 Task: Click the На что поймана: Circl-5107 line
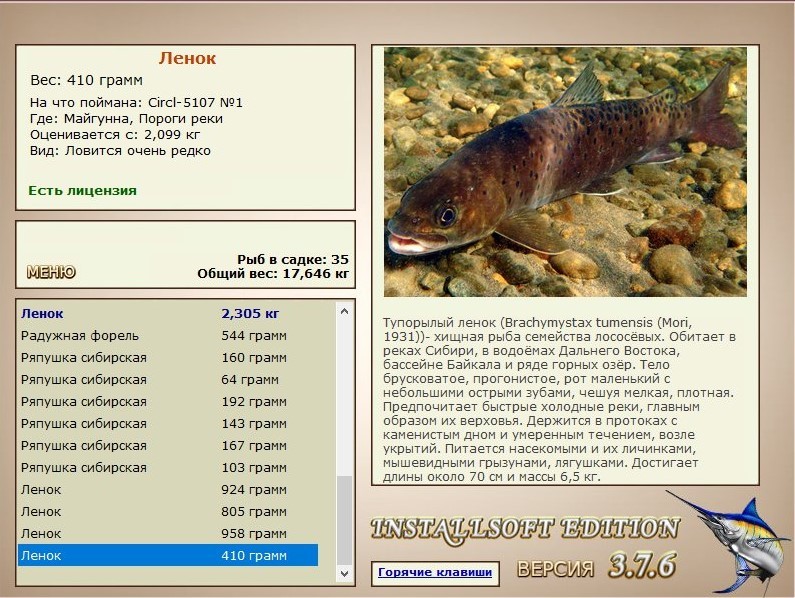(x=136, y=102)
